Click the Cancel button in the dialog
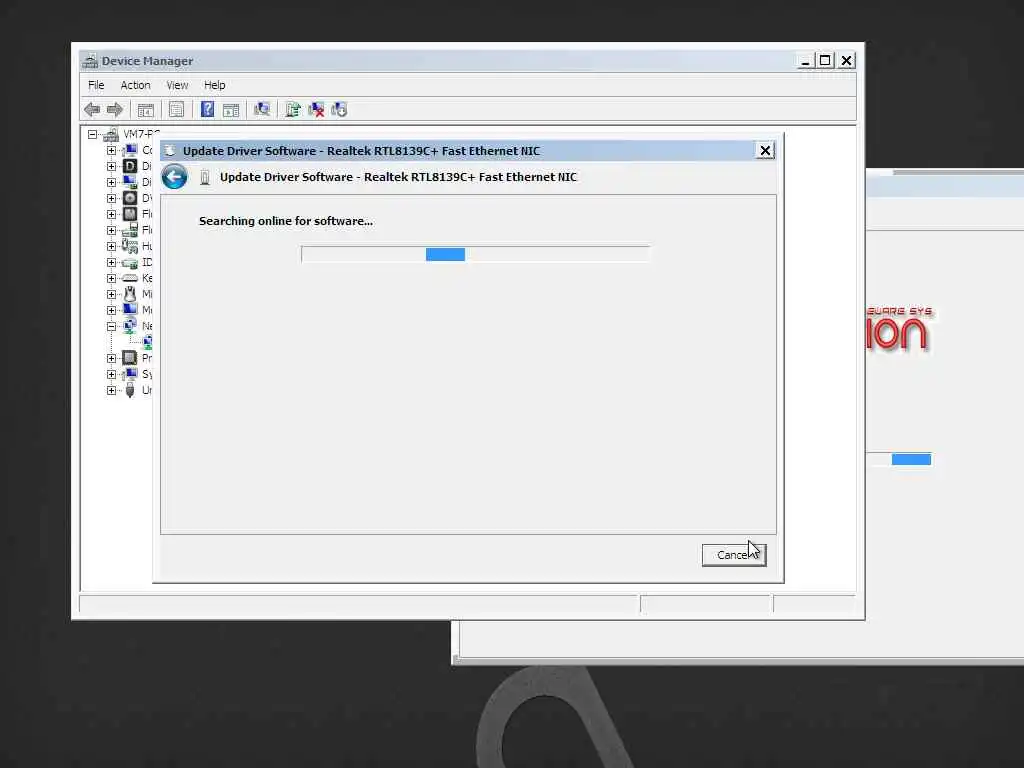The height and width of the screenshot is (768, 1024). click(734, 555)
